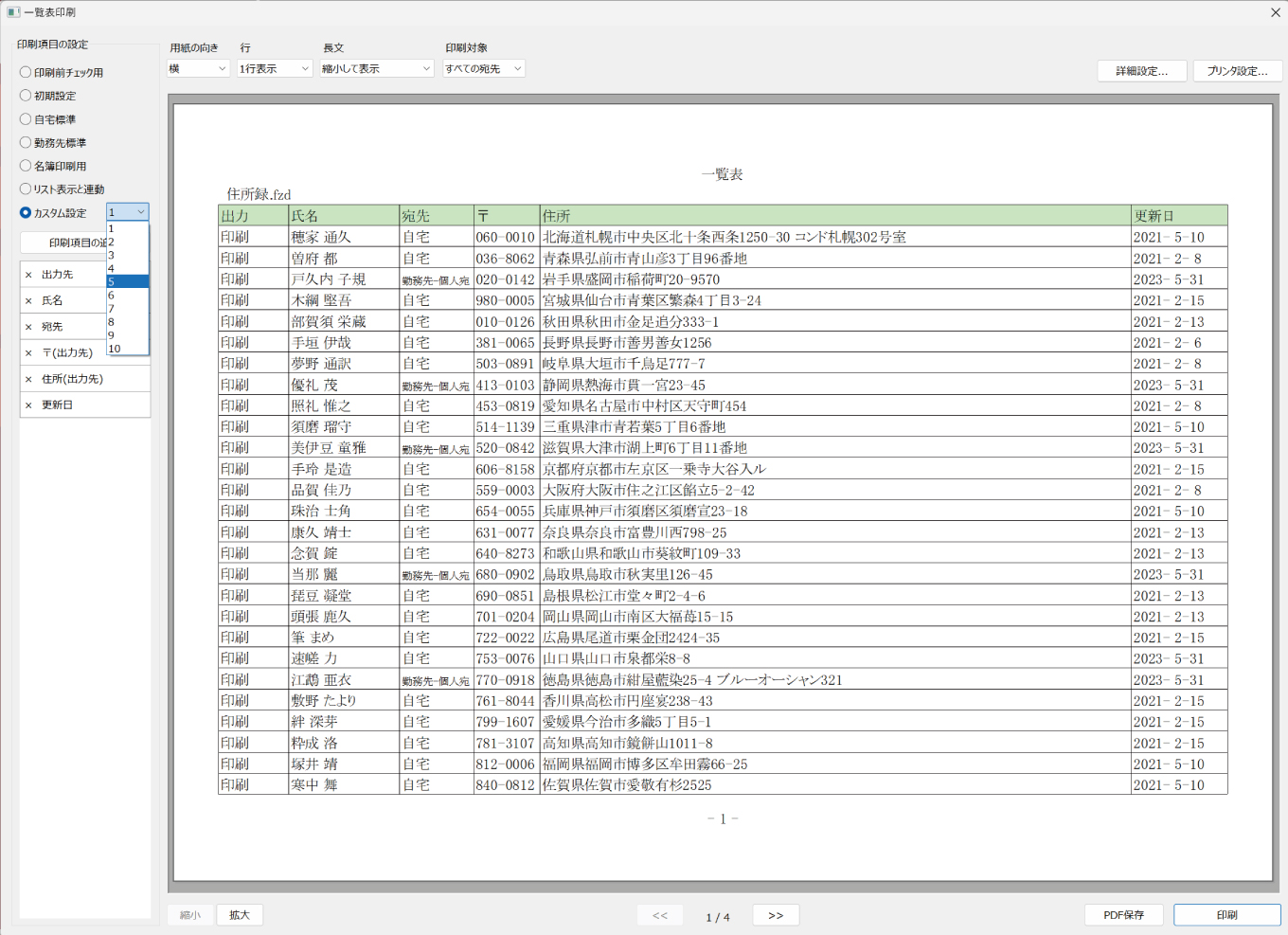Select 5 from the open number list
Viewport: 1288px width, 935px height.
pos(127,281)
